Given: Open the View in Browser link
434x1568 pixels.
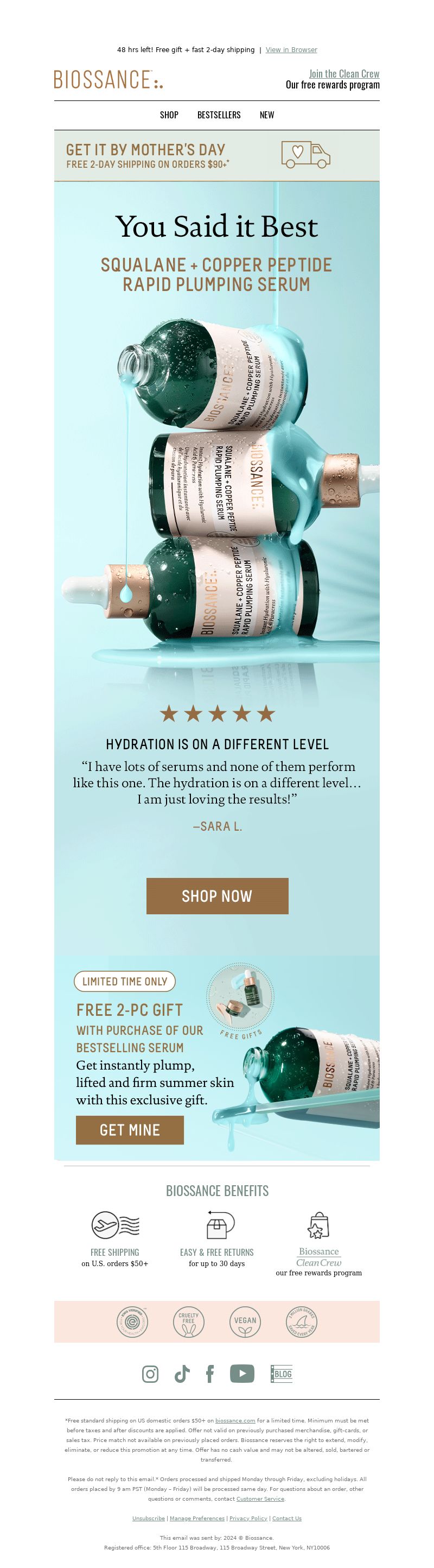Looking at the screenshot, I should [291, 50].
